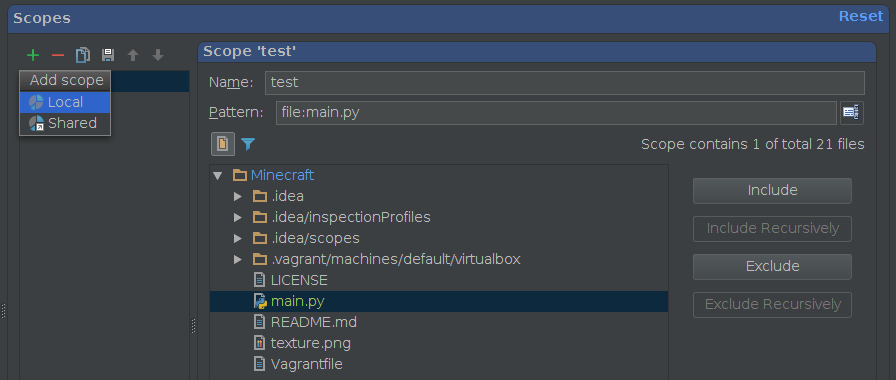The width and height of the screenshot is (896, 380).
Task: Click the green plus Add scope icon
Action: pos(33,55)
